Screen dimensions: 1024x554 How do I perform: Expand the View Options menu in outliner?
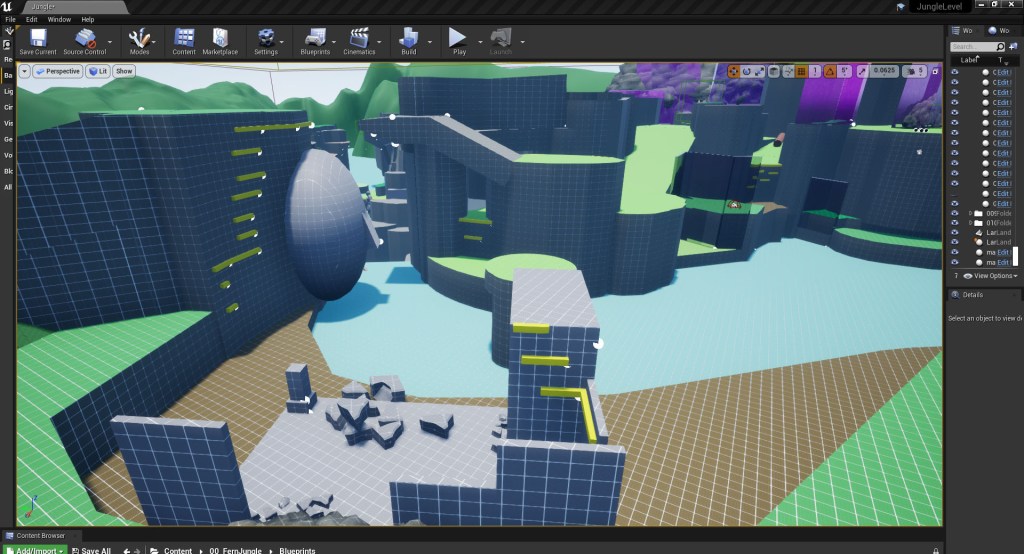[995, 275]
